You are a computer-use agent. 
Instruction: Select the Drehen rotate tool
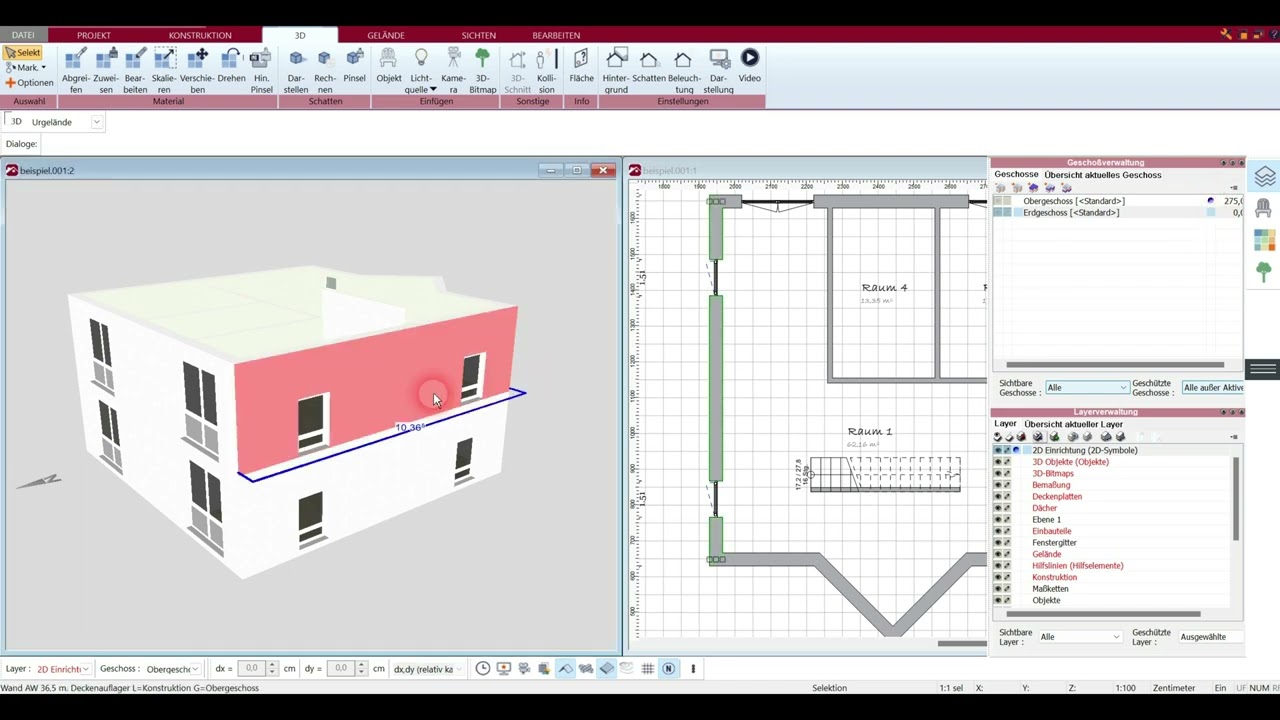(231, 66)
